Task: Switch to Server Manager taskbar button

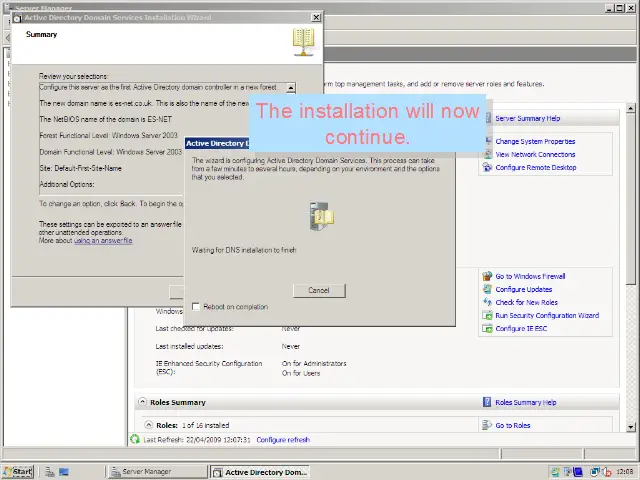Action: pyautogui.click(x=158, y=472)
